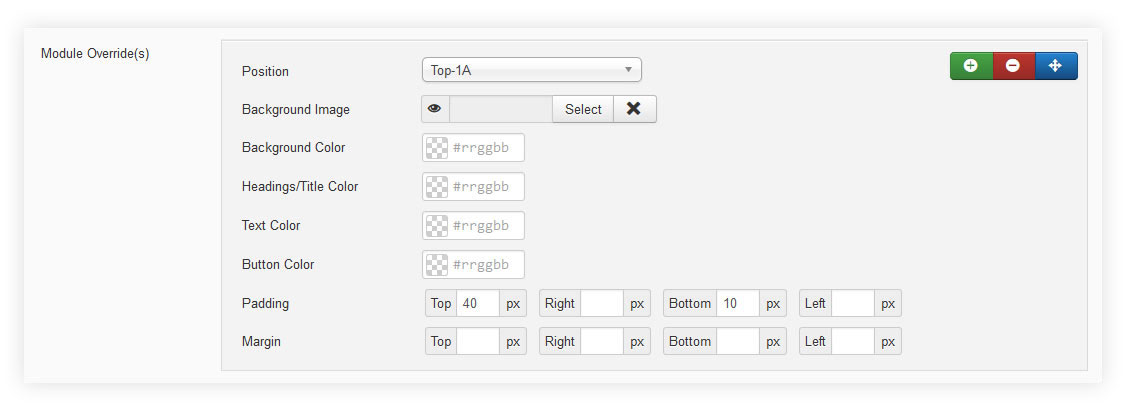1129x408 pixels.
Task: Open the Text Color swatch picker
Action: click(x=437, y=226)
